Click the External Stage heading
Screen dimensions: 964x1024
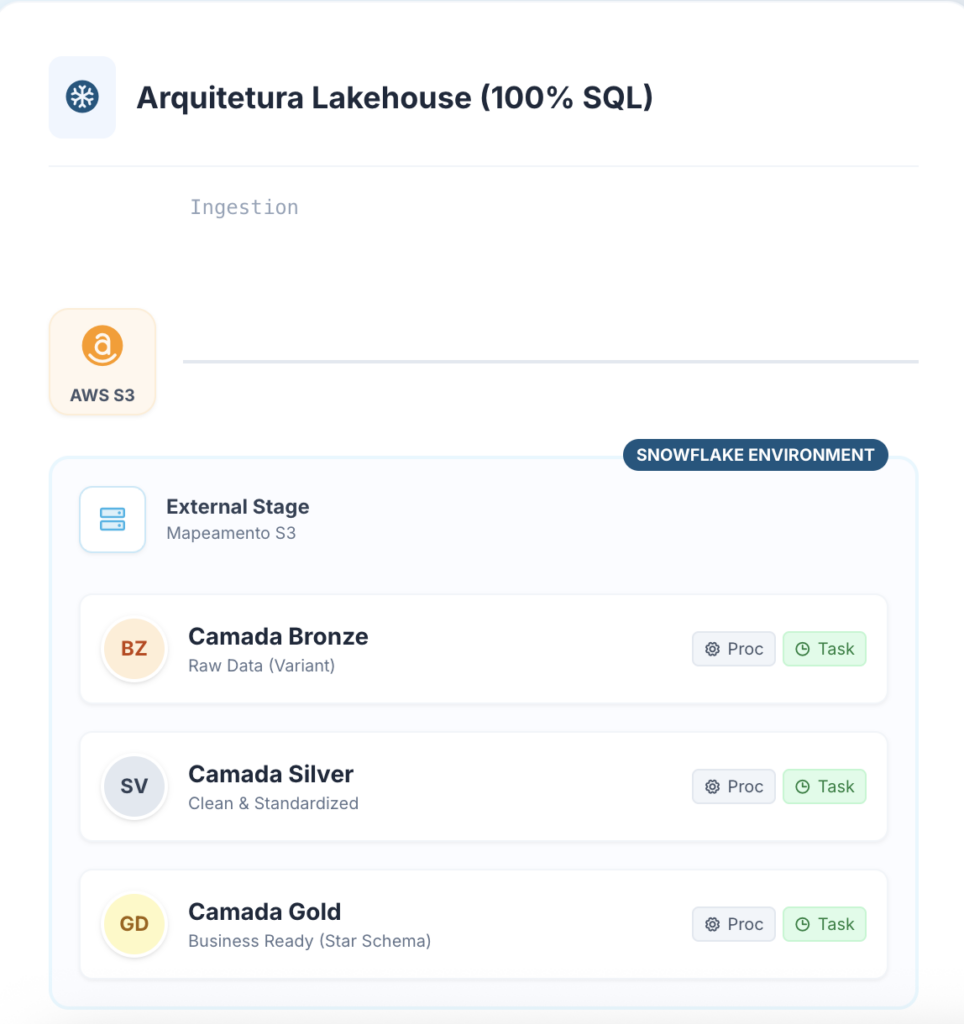(238, 507)
